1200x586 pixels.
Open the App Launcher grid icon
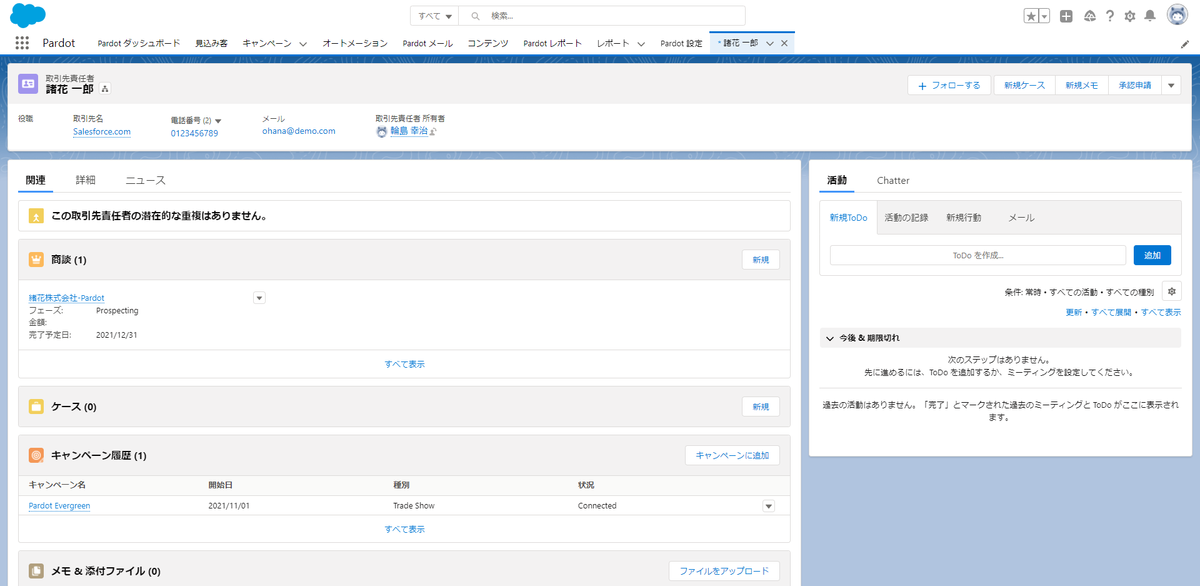coord(22,43)
